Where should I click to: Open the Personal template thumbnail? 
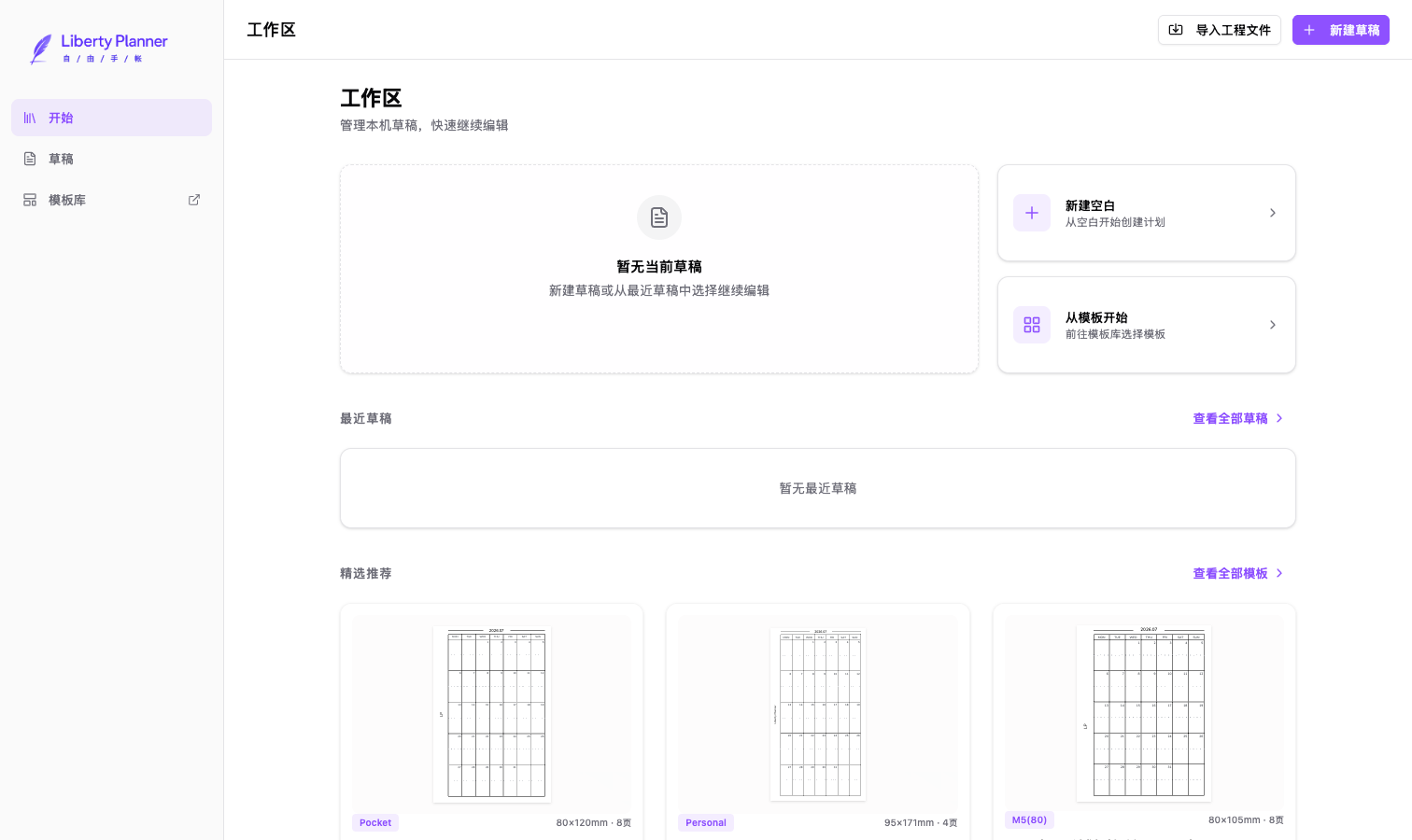[x=818, y=714]
